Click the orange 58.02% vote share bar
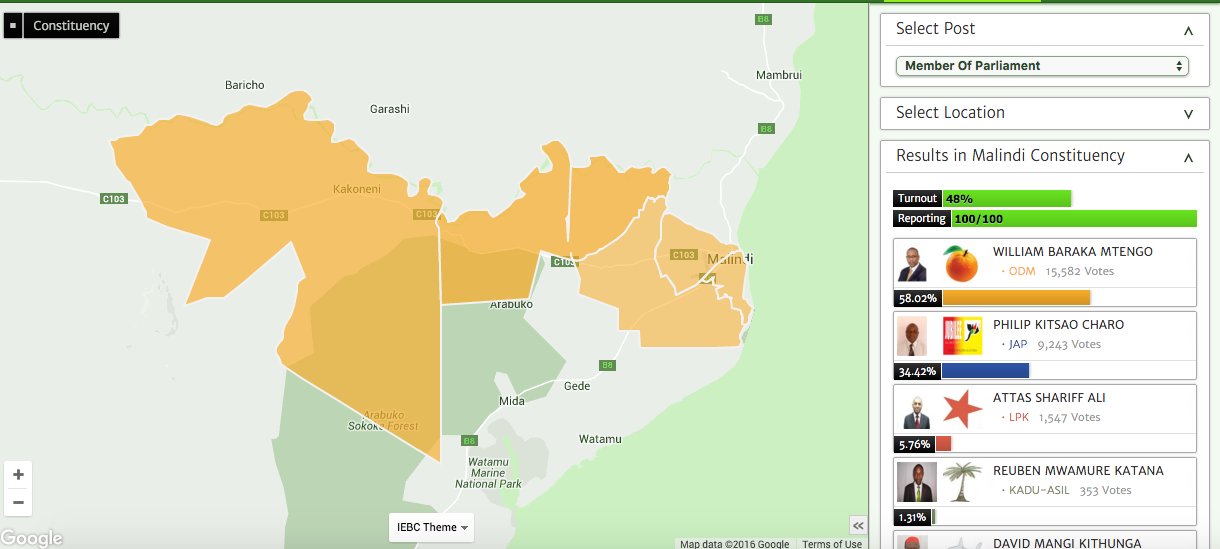Screen dimensions: 1220x549 click(x=1016, y=298)
